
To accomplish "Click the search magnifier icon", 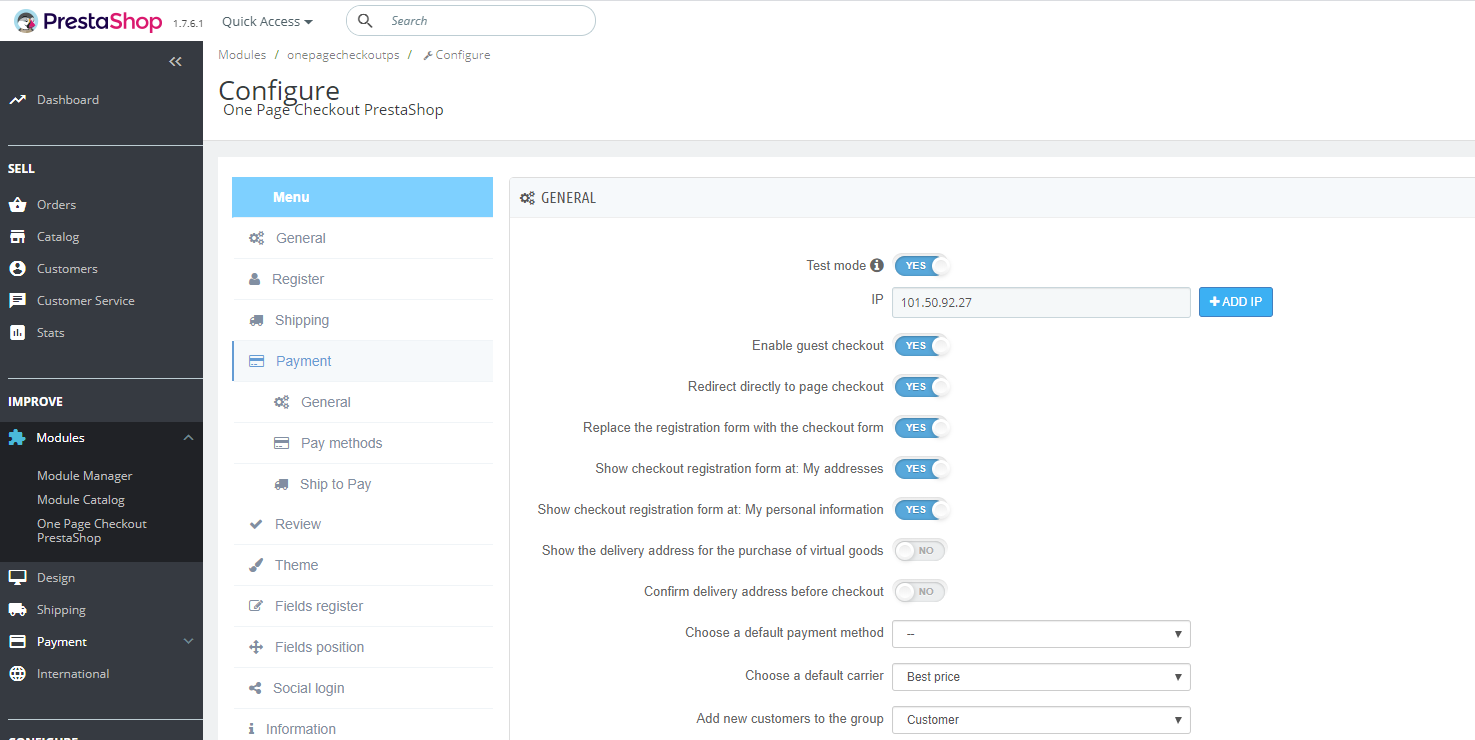I will [x=365, y=21].
